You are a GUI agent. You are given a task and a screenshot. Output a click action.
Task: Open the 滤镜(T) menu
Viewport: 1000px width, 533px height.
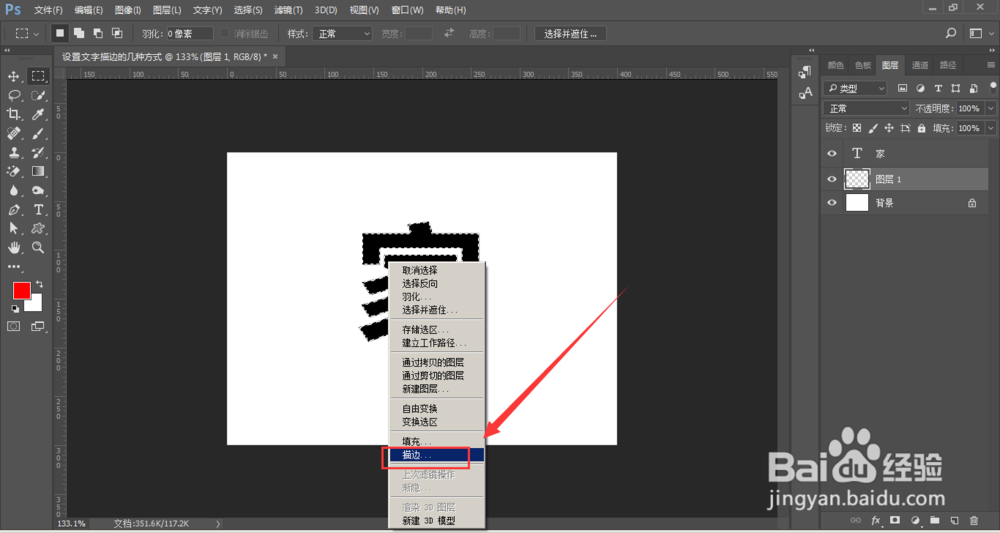pyautogui.click(x=288, y=10)
